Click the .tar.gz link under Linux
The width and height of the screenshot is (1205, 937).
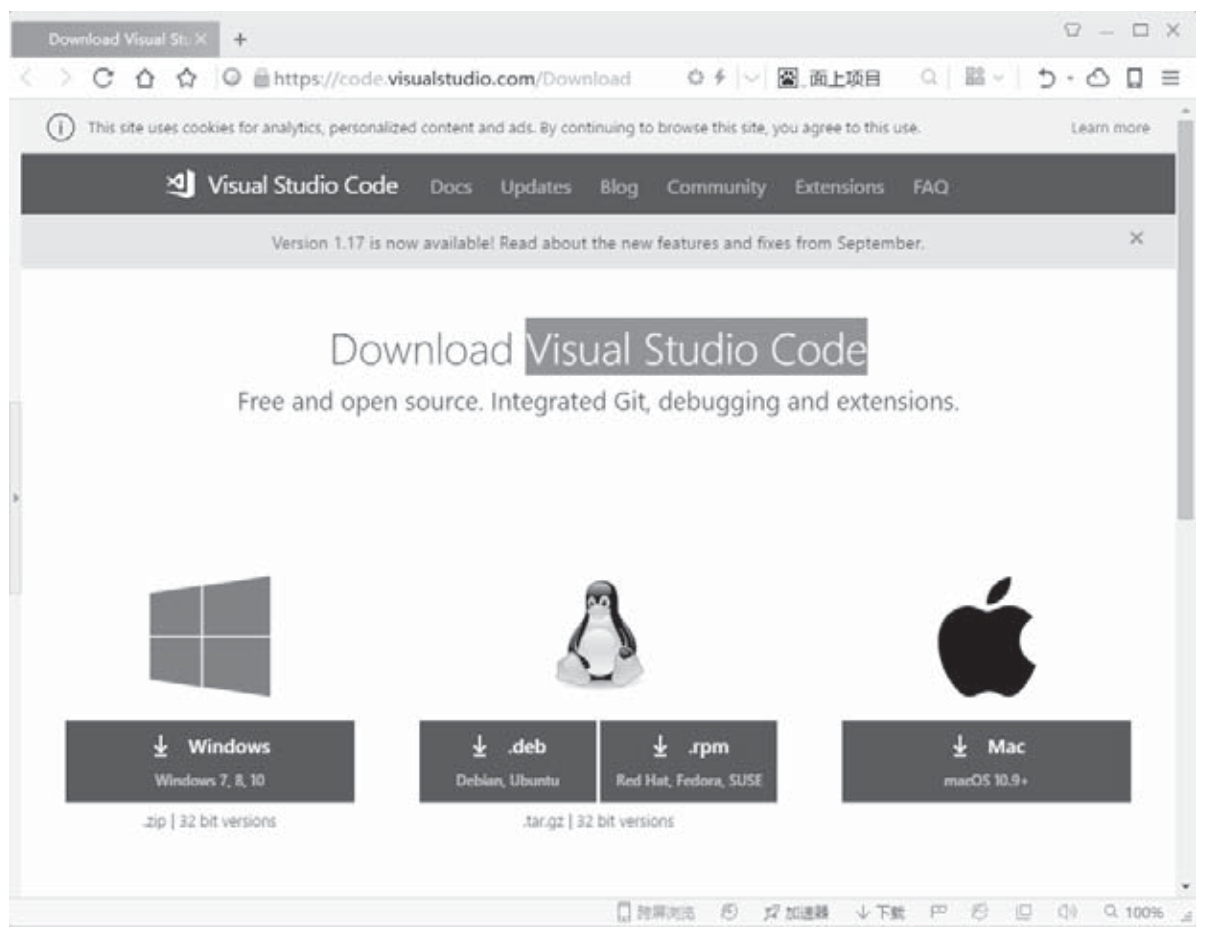545,822
